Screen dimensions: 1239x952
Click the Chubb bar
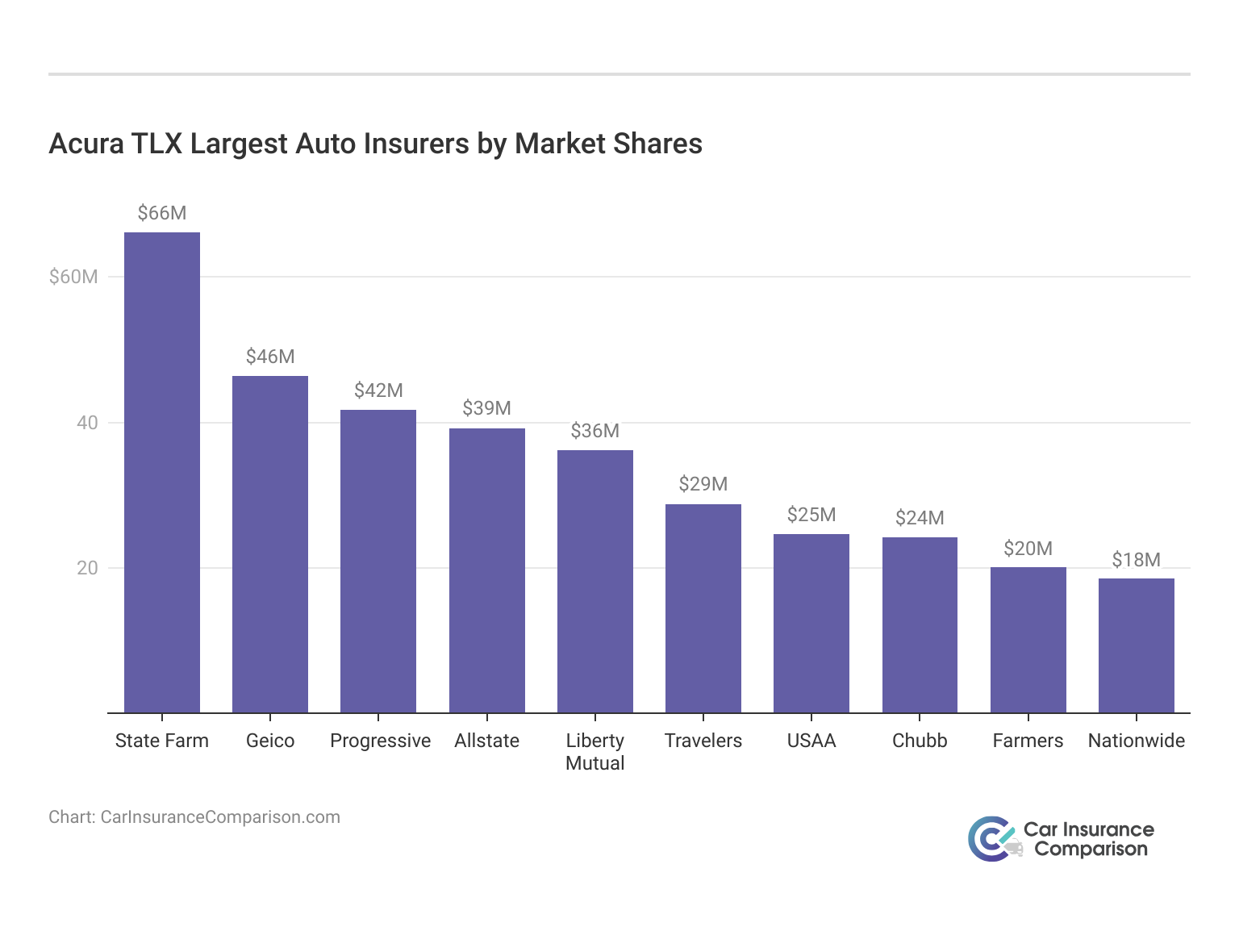920,625
